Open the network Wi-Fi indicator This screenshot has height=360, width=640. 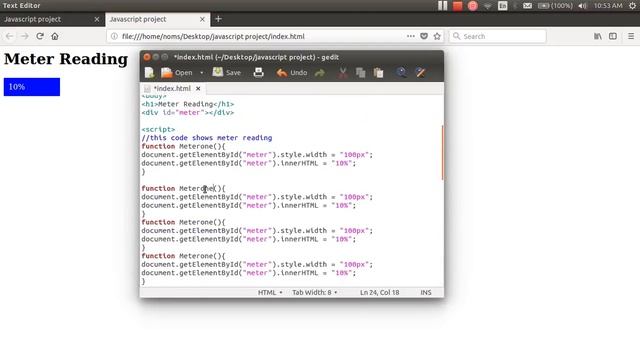click(x=488, y=6)
